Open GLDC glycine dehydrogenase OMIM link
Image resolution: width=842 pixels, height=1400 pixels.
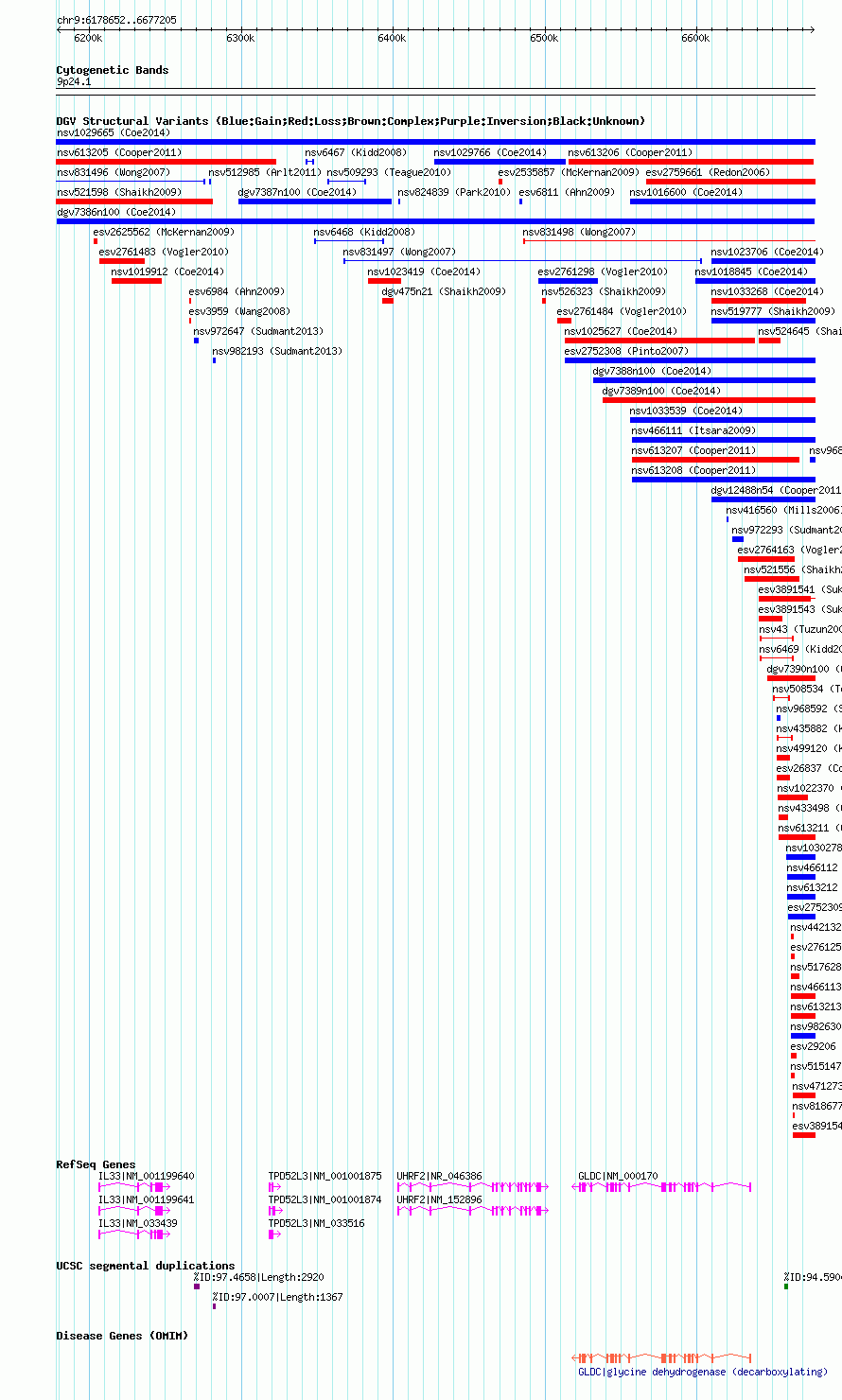(703, 1372)
